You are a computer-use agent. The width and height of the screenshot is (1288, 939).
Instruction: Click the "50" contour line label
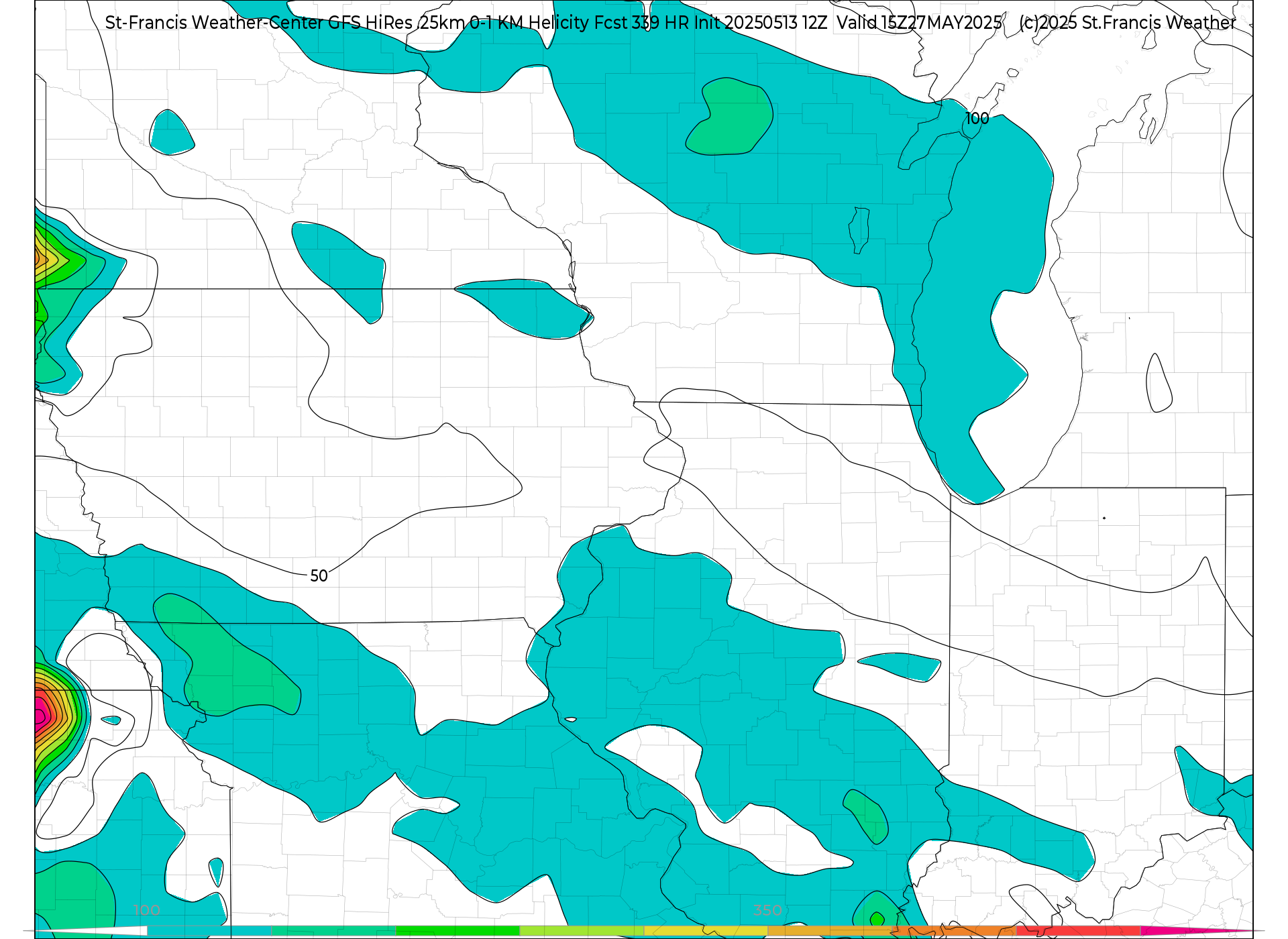319,576
